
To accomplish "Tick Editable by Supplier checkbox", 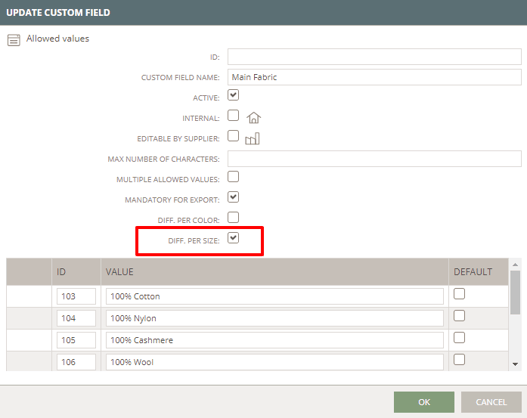I will (233, 136).
